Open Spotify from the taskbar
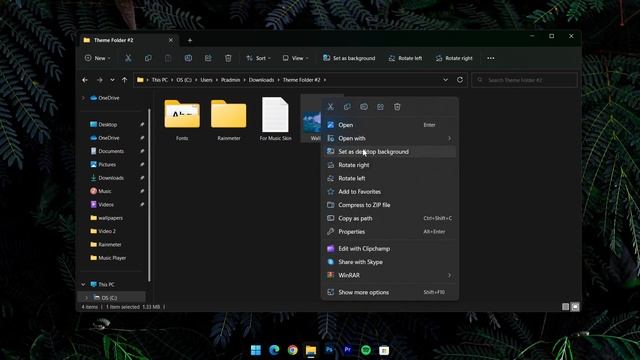 coord(366,350)
